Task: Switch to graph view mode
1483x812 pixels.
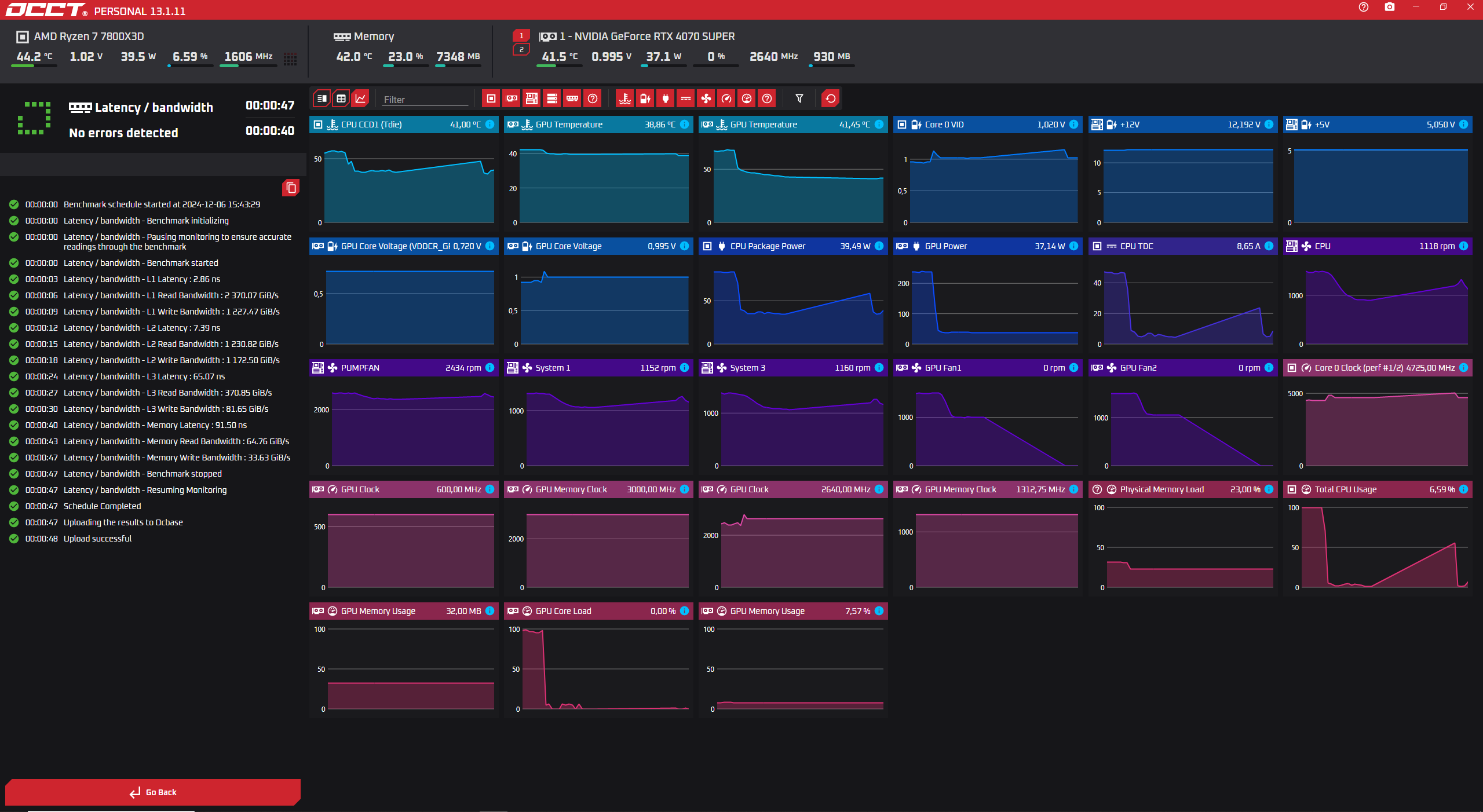Action: click(360, 98)
